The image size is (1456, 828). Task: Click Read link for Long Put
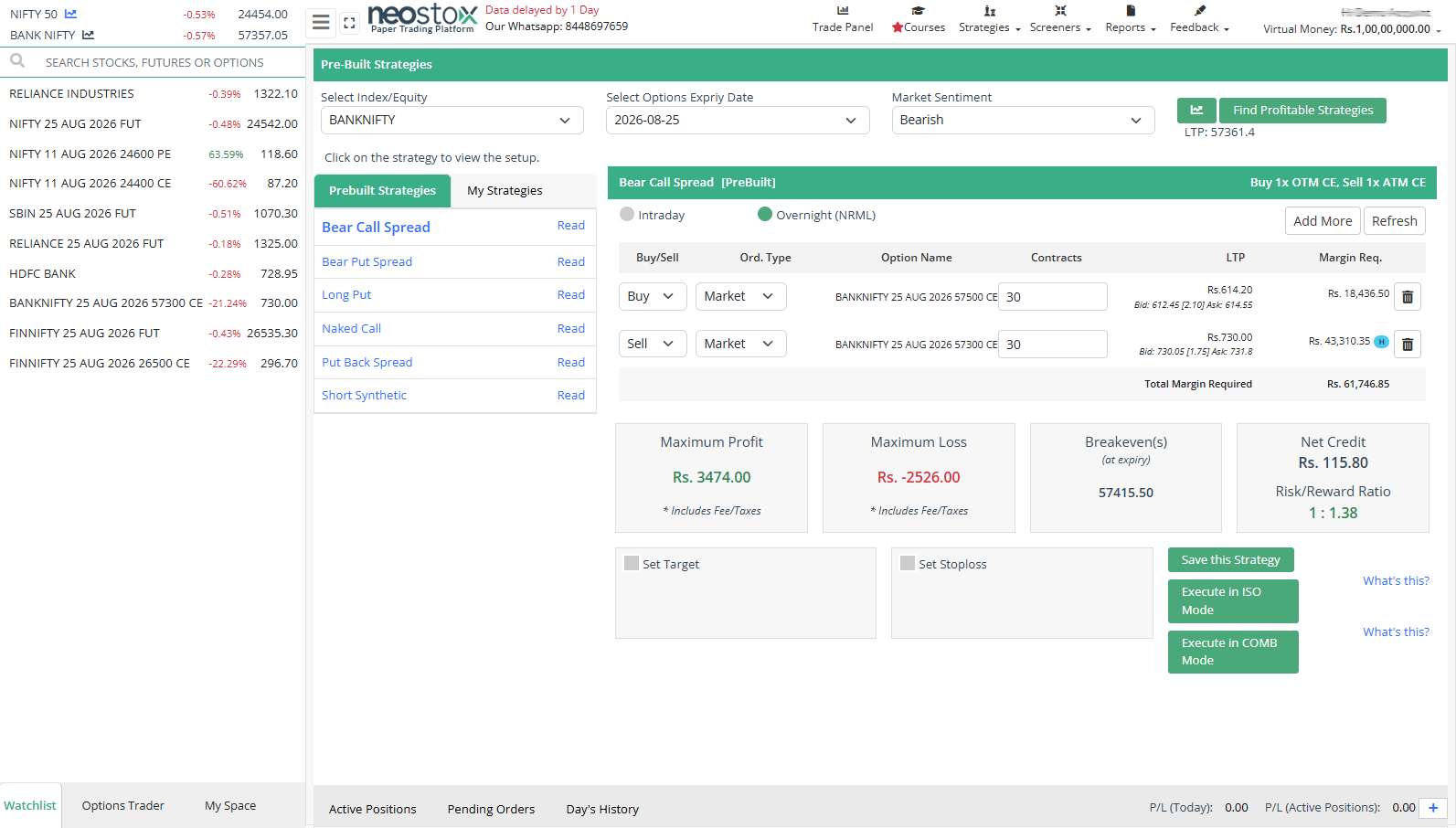coord(570,294)
